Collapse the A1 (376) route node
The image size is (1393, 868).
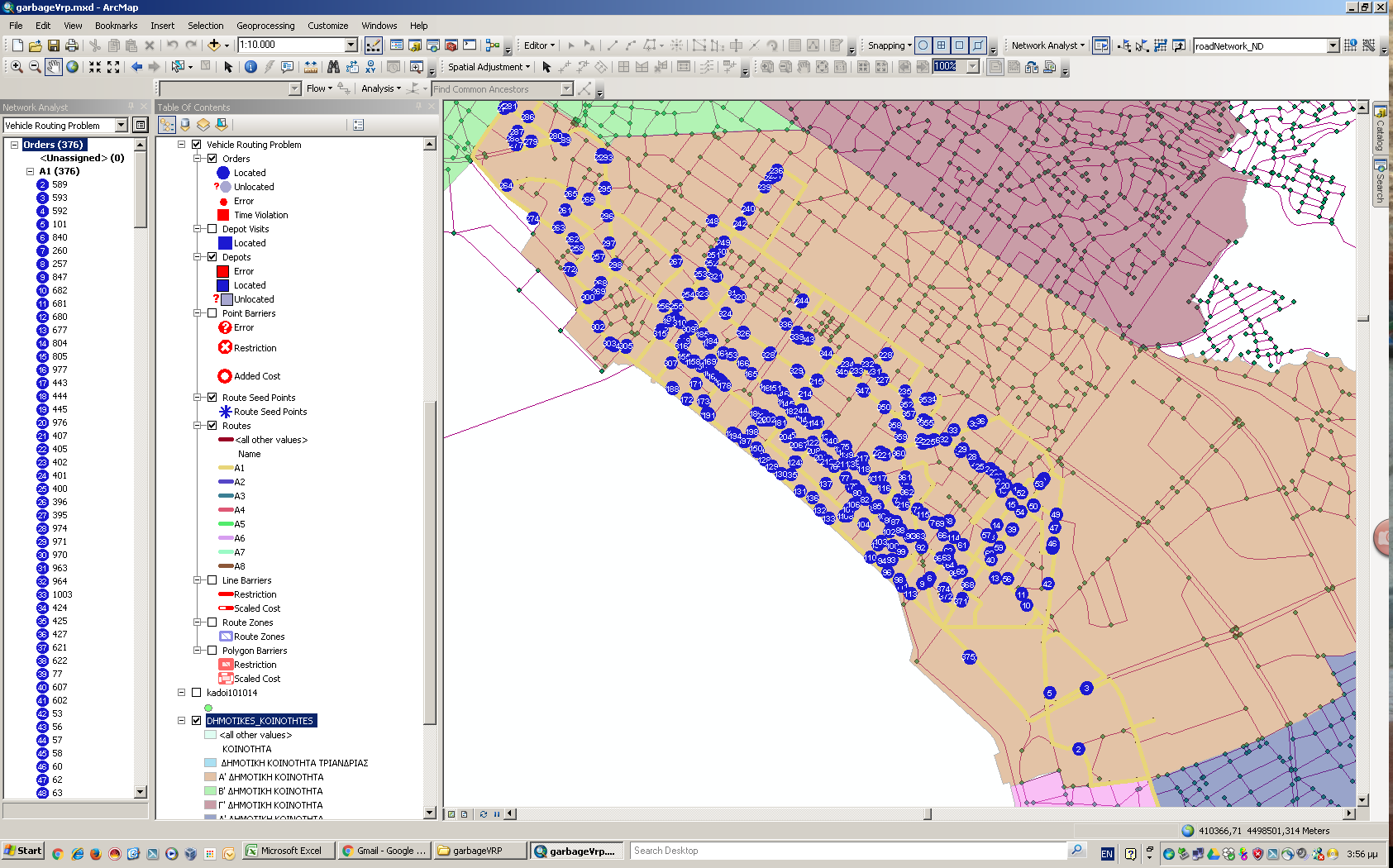coord(30,172)
